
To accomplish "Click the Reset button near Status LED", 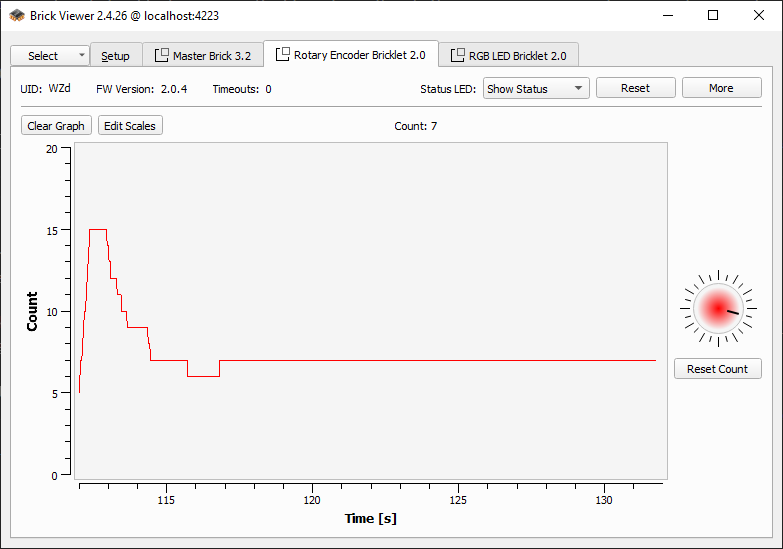I will pos(635,88).
